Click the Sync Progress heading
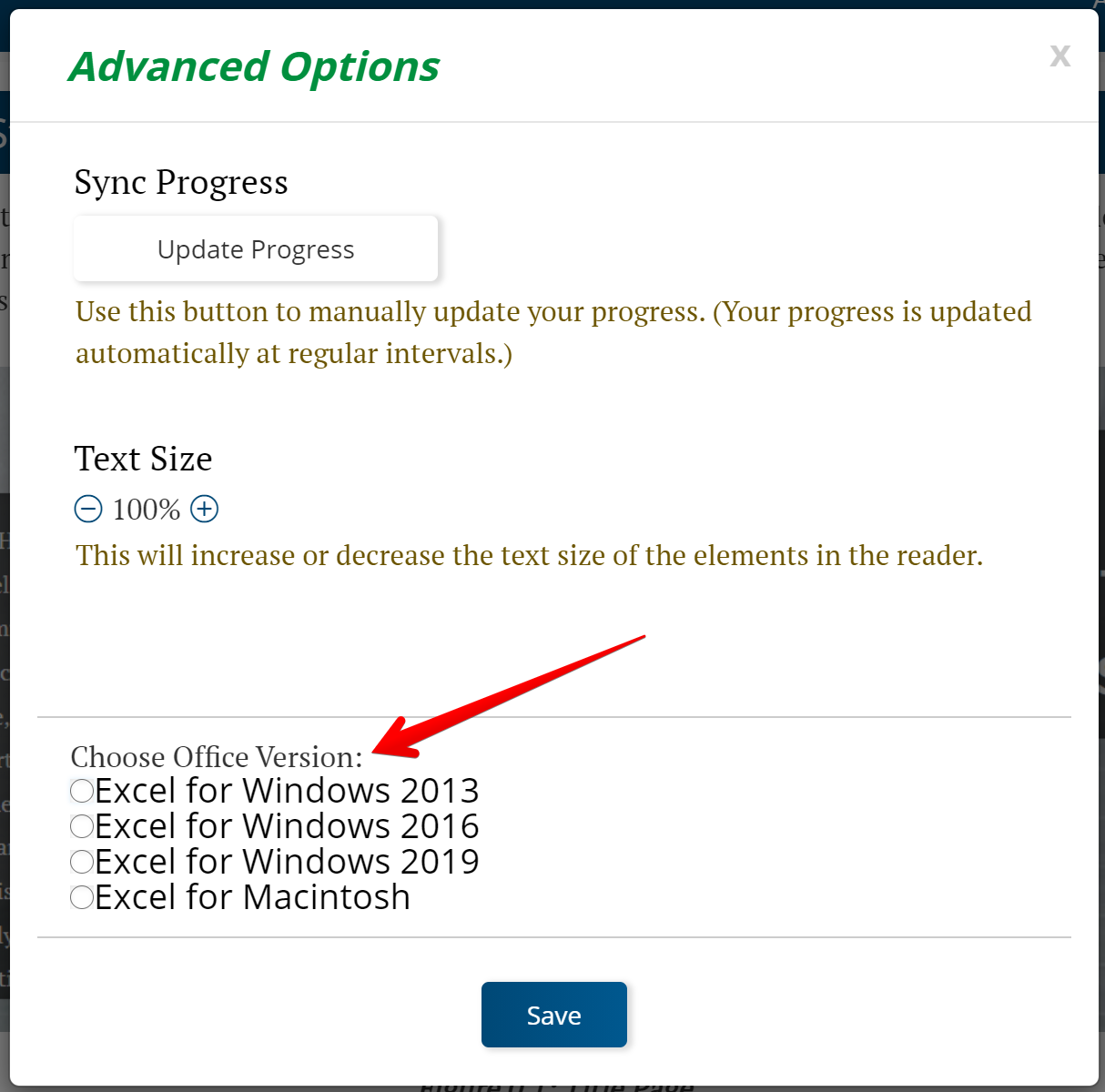Screen dimensions: 1105x1092 [x=181, y=183]
